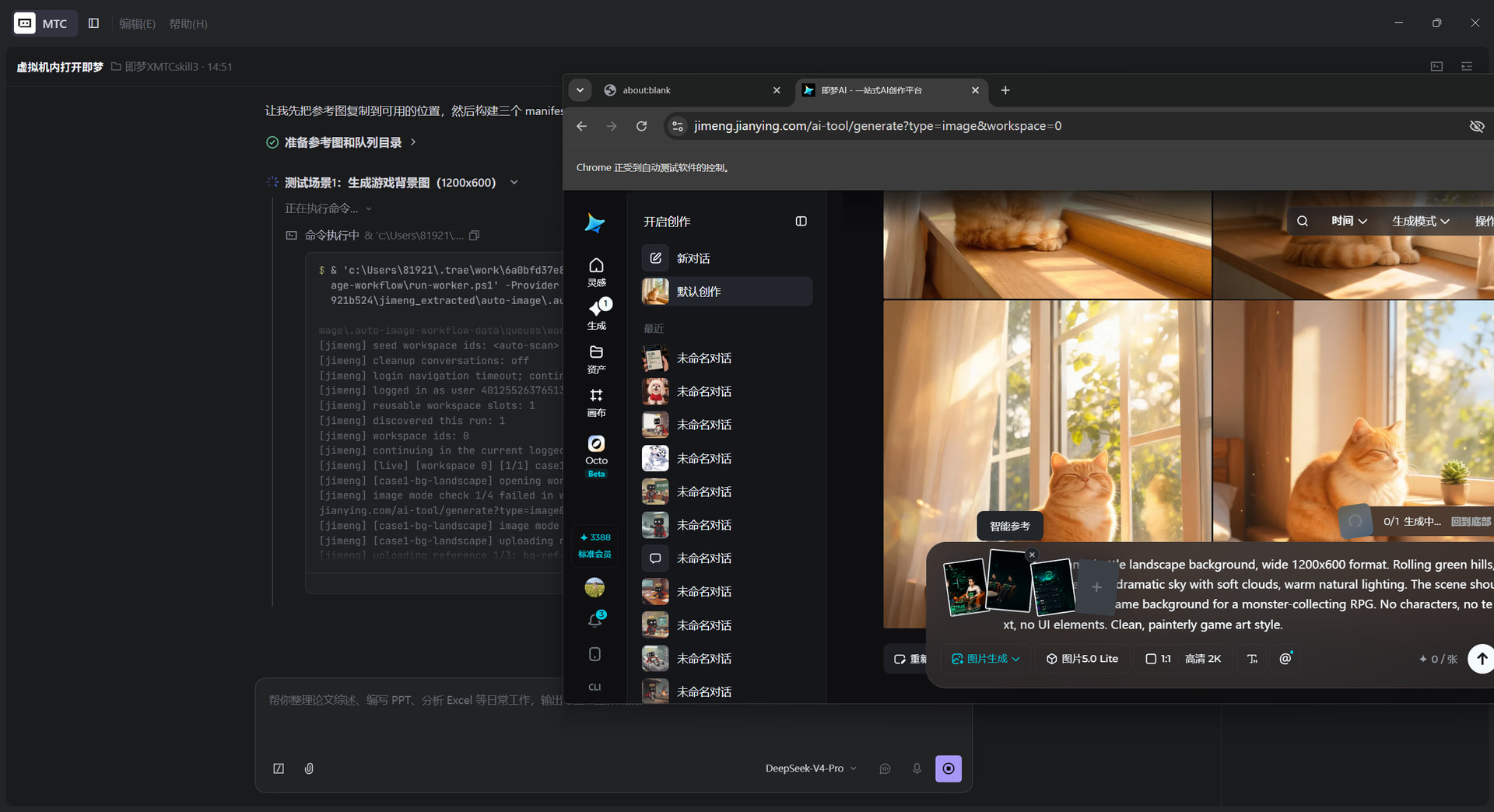Select the DeepSeek-V4-Pro model dropdown
Image resolution: width=1494 pixels, height=812 pixels.
(x=811, y=768)
